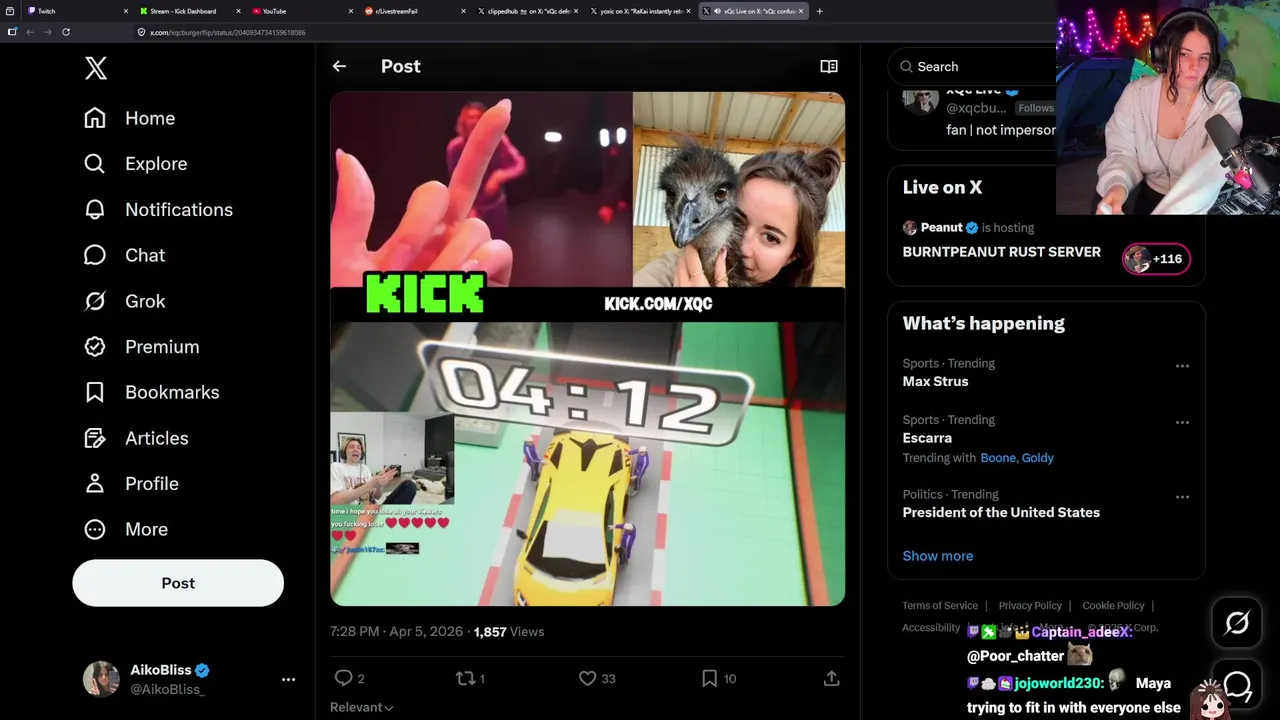
Task: Open Bookmarks in the sidebar
Action: (152, 392)
